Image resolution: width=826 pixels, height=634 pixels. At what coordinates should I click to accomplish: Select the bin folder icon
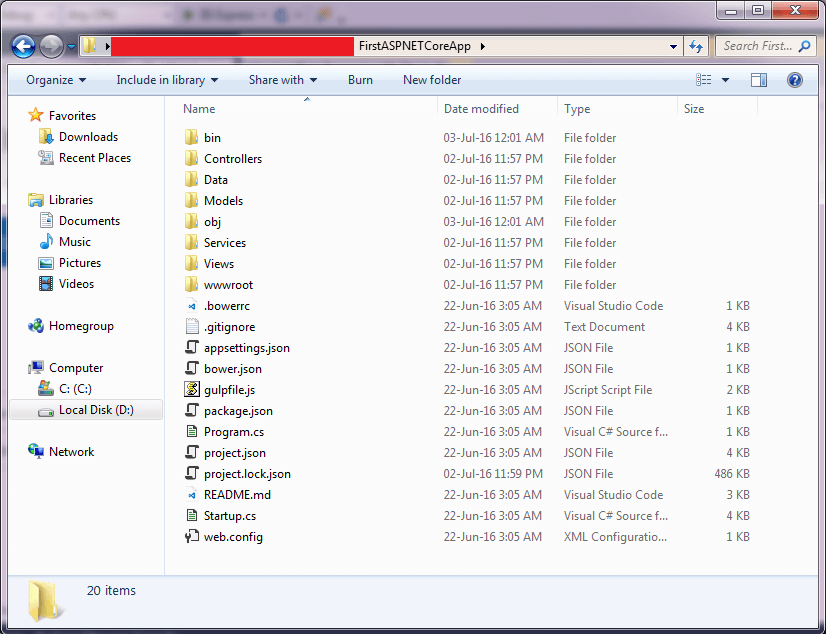(191, 137)
